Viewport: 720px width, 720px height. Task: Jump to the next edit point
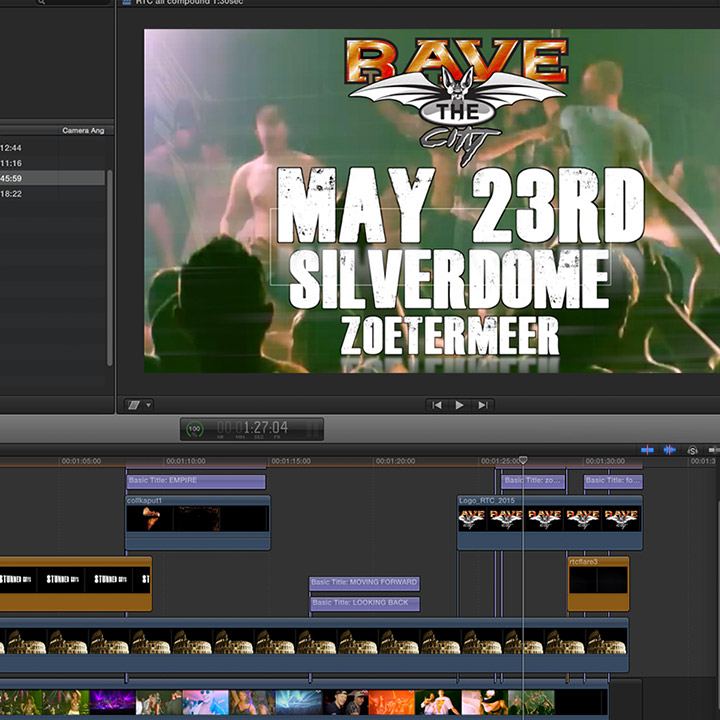(483, 405)
